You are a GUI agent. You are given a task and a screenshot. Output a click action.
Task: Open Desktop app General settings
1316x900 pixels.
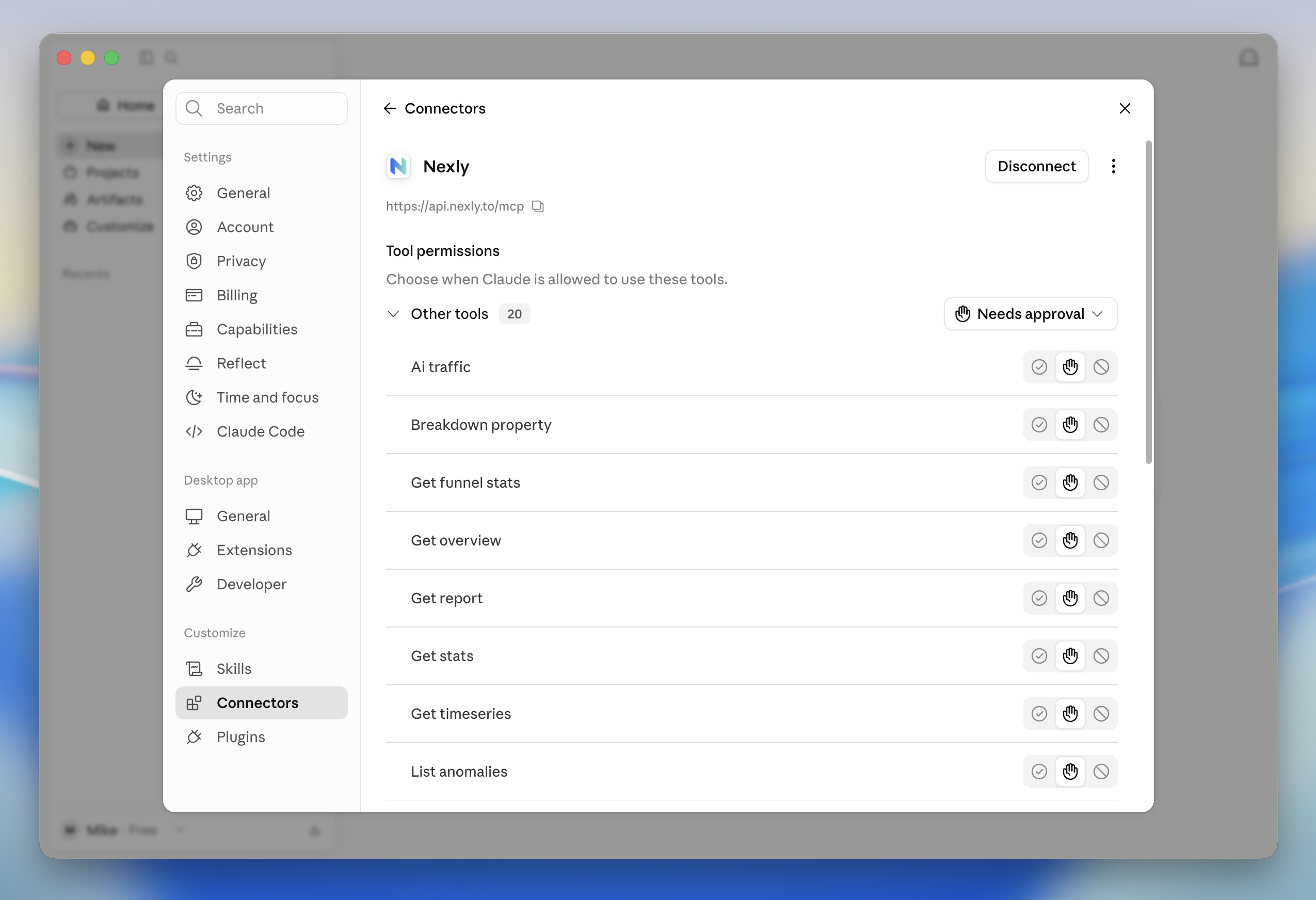tap(261, 516)
